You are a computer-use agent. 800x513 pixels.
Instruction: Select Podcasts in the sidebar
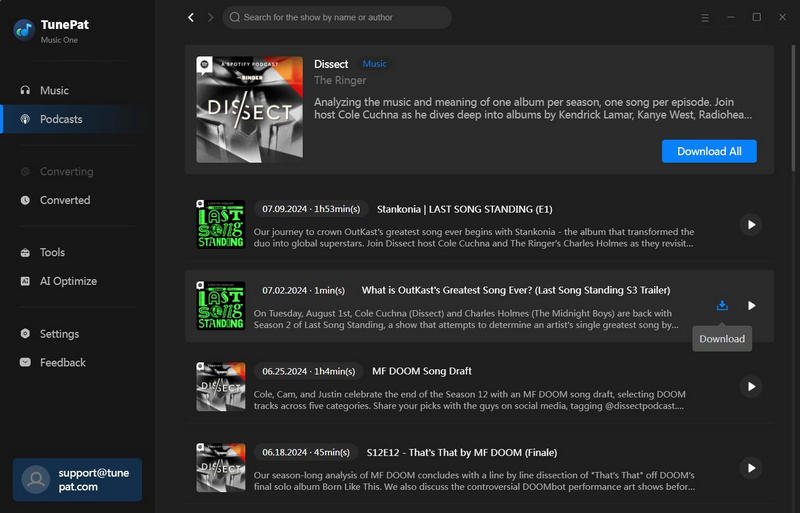[60, 119]
